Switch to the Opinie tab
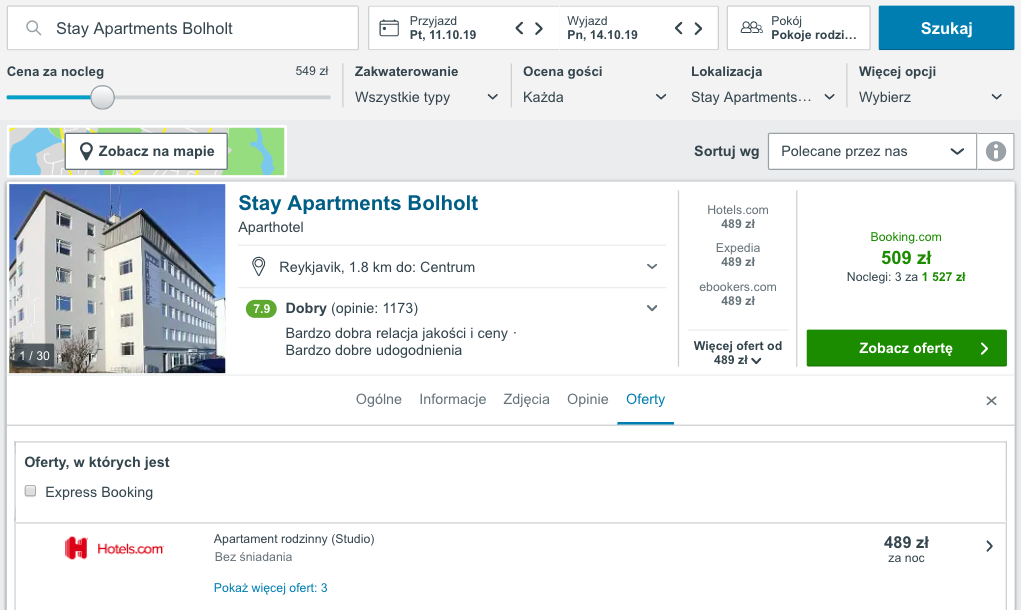The image size is (1021, 610). (587, 399)
